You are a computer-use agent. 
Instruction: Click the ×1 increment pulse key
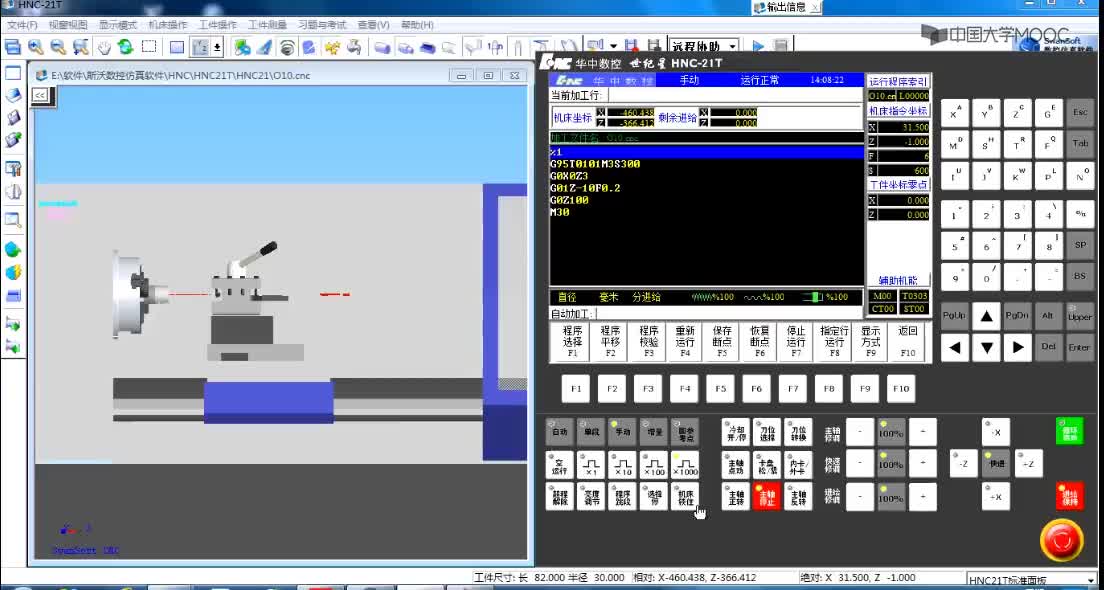[x=591, y=465]
